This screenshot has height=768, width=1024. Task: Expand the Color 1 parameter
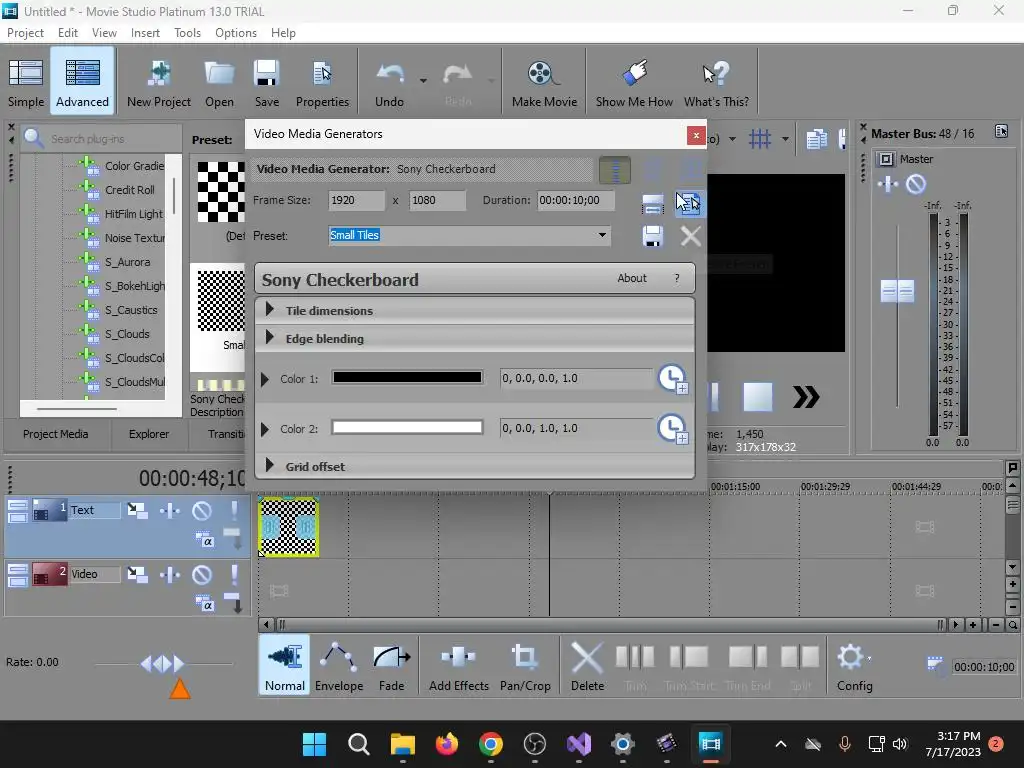[264, 379]
